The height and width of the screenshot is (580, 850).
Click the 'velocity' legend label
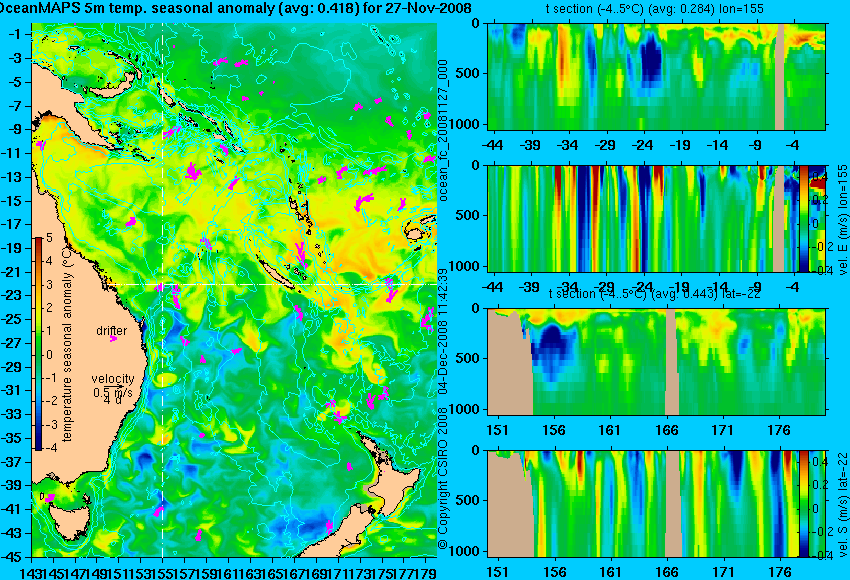113,379
